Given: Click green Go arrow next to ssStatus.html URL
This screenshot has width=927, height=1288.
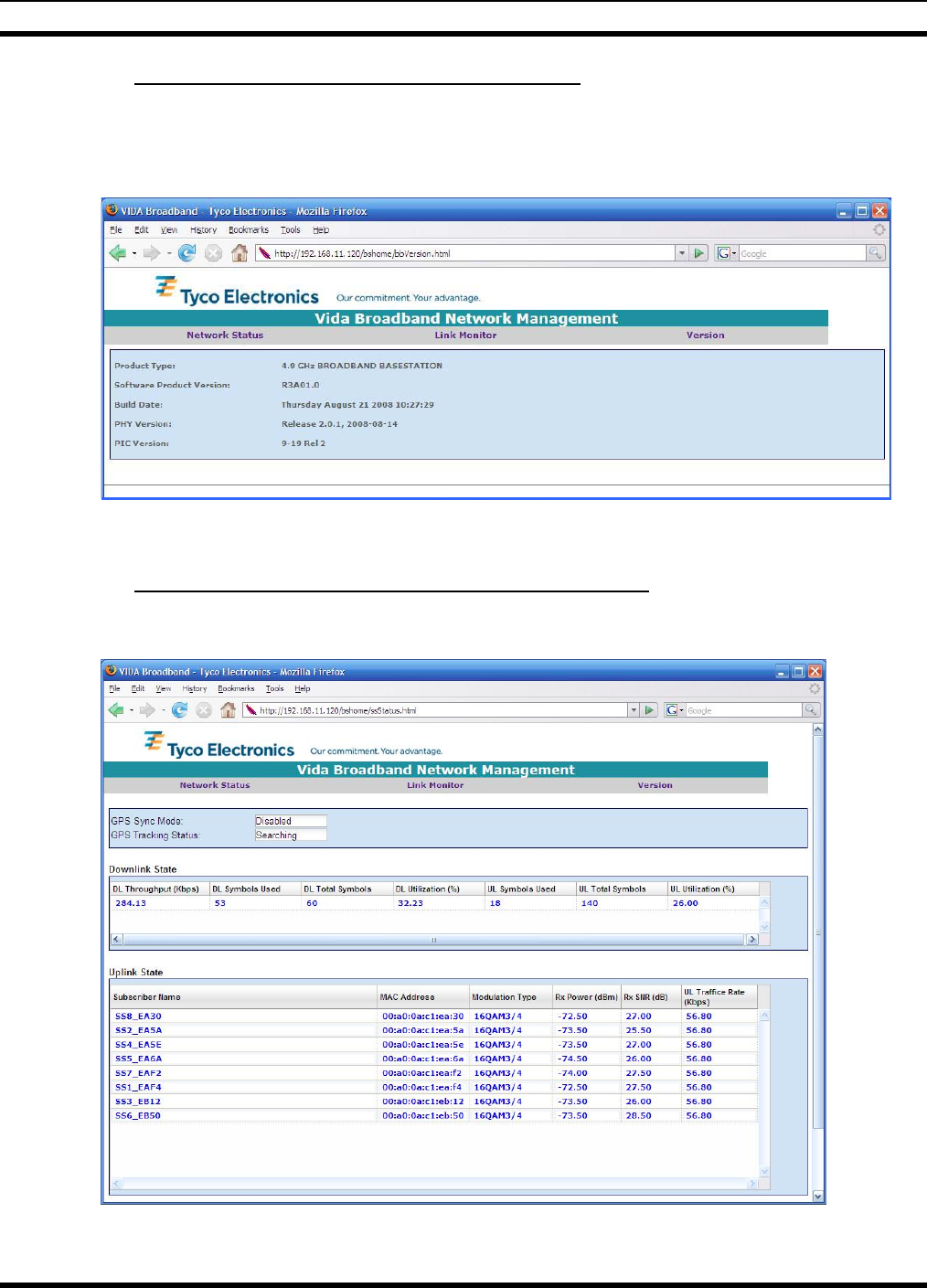Looking at the screenshot, I should (649, 710).
